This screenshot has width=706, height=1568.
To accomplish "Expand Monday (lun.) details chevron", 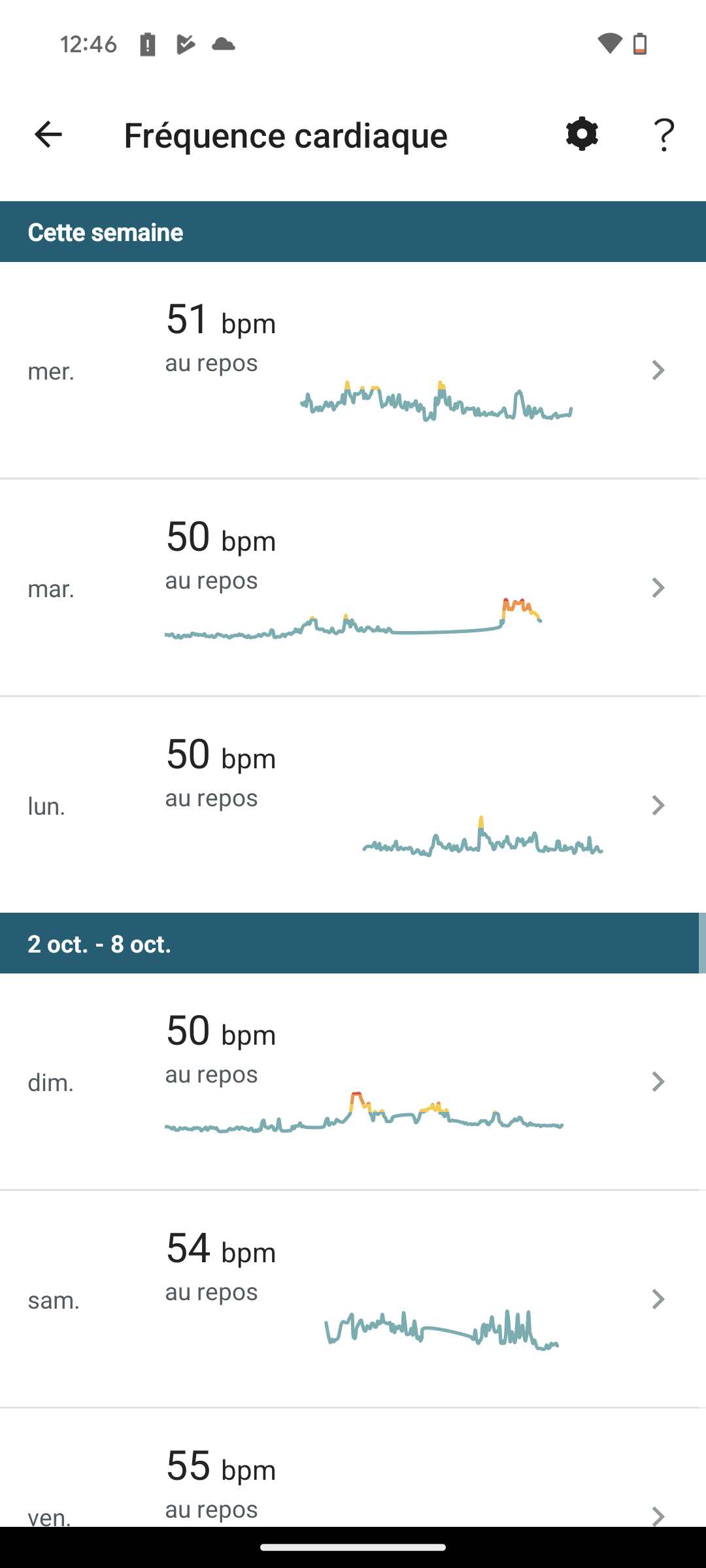I will point(658,806).
